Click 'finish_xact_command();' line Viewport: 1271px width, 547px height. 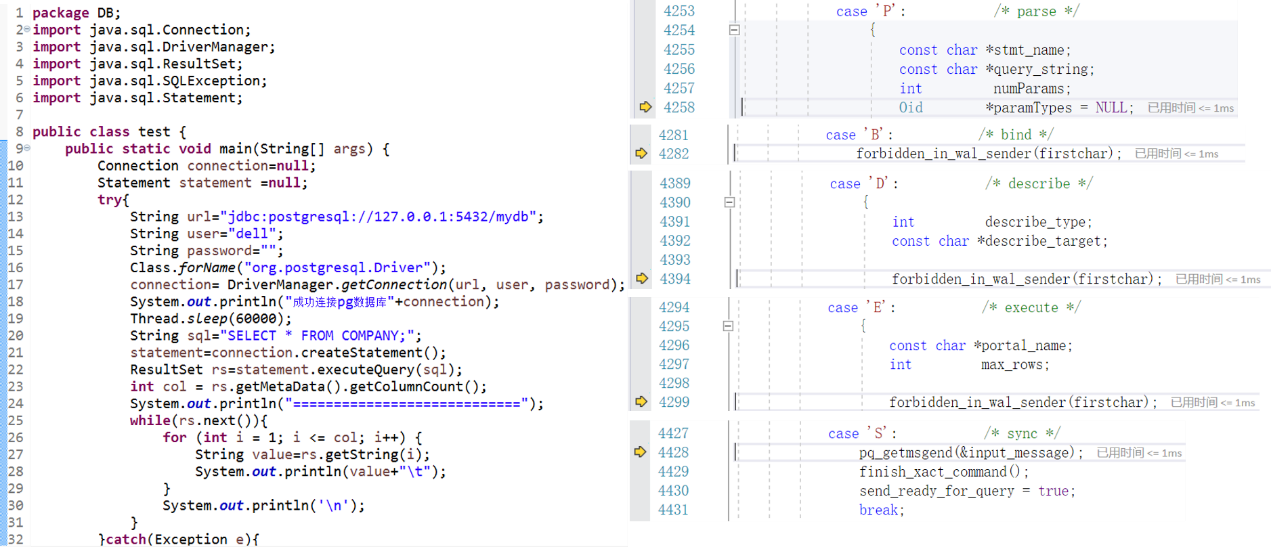pyautogui.click(x=944, y=472)
